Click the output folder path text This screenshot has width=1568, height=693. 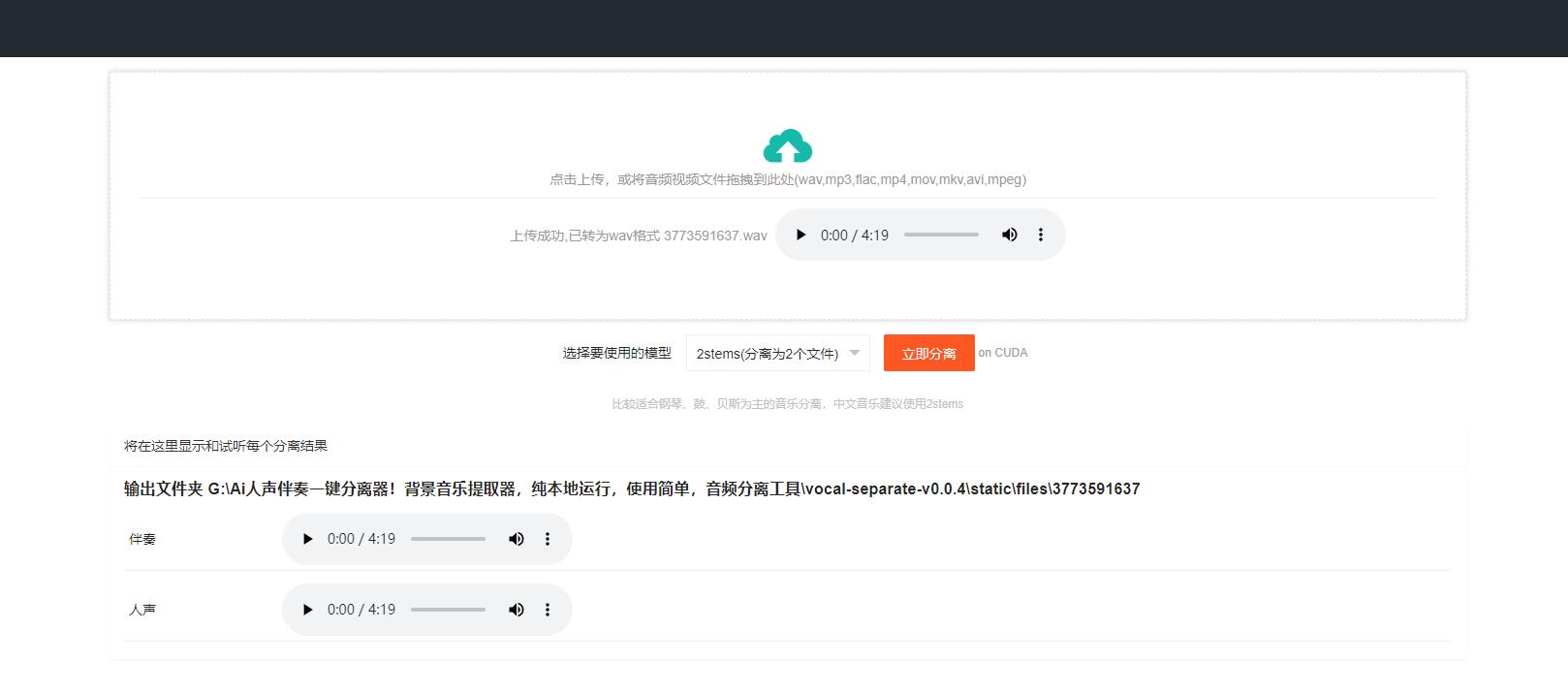coord(632,488)
